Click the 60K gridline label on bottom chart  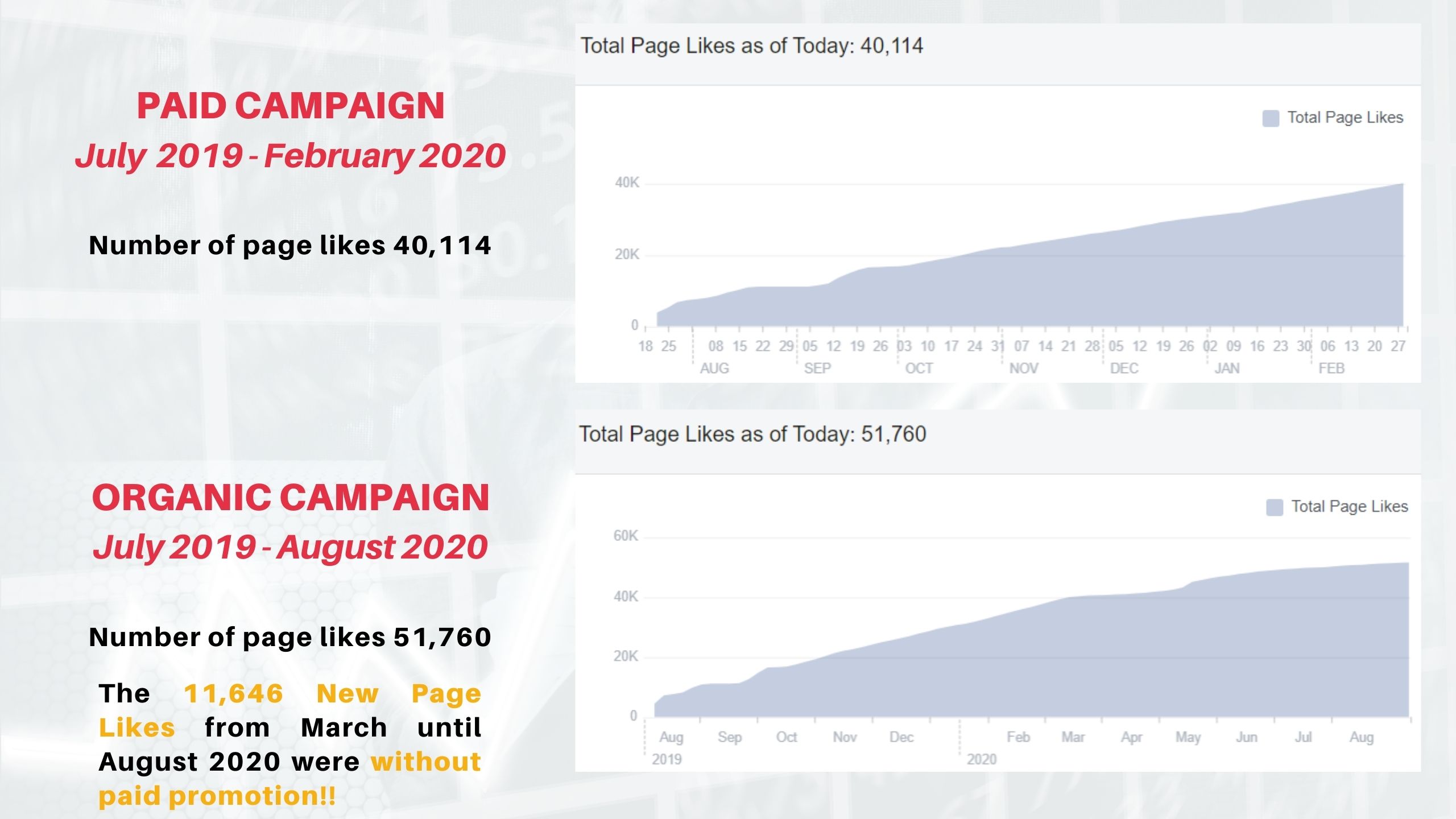tap(626, 536)
